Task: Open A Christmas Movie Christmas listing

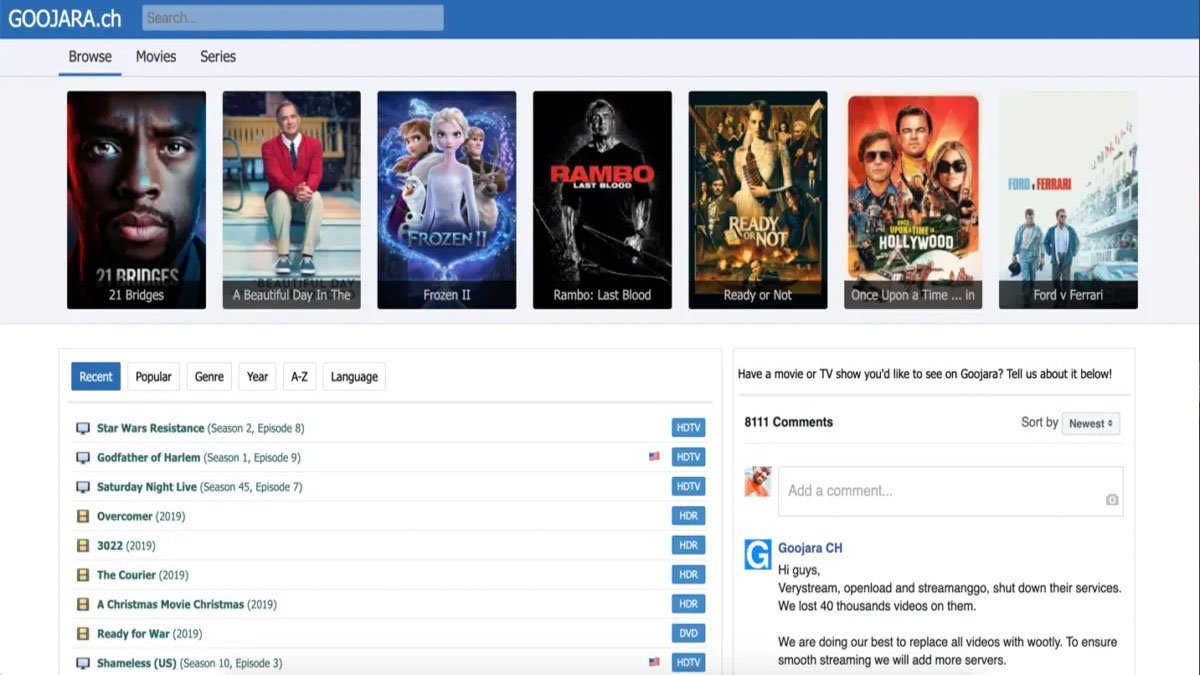Action: (187, 604)
